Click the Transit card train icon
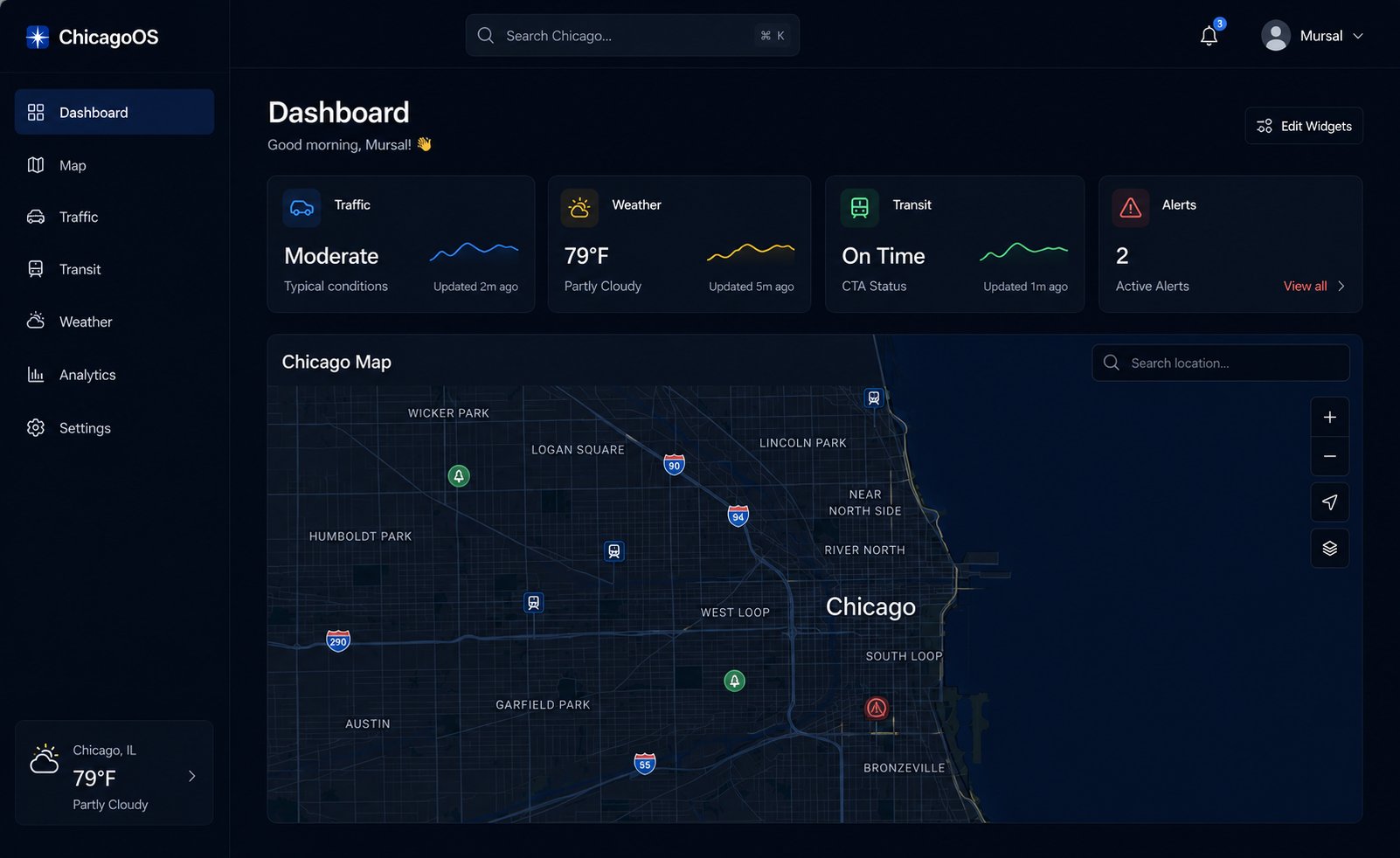 point(860,208)
